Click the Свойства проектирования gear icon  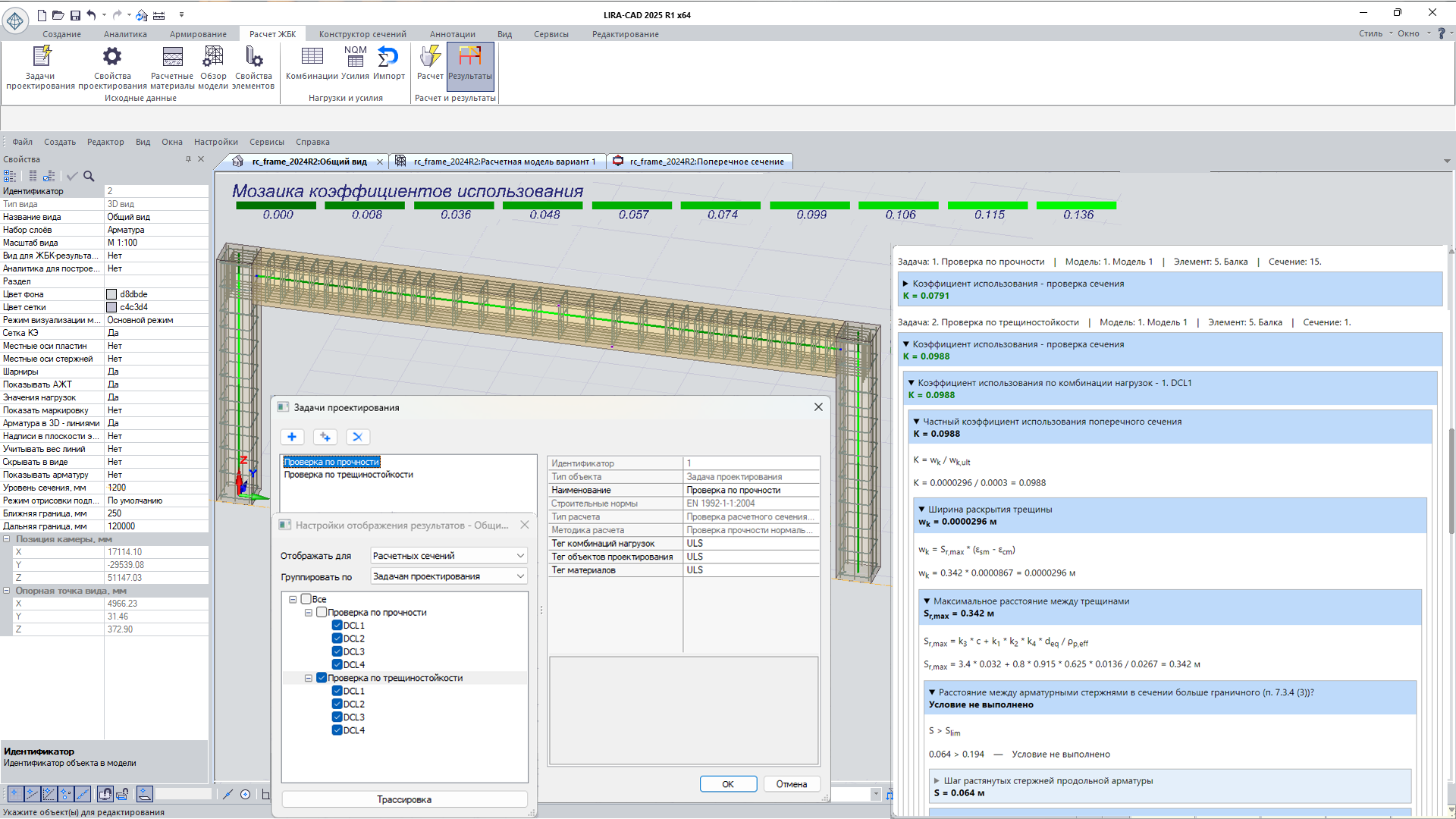(x=112, y=58)
